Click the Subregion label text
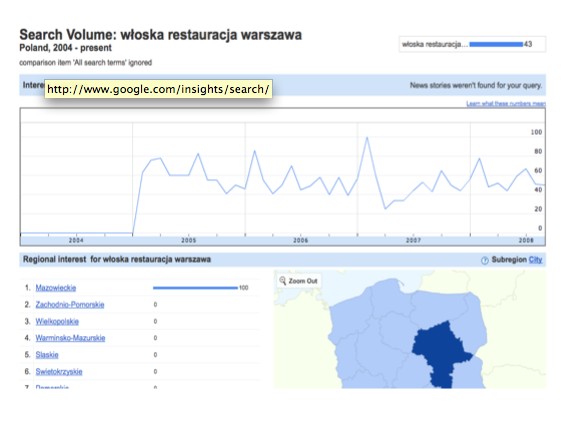Viewport: 564px width, 429px height. pyautogui.click(x=509, y=260)
